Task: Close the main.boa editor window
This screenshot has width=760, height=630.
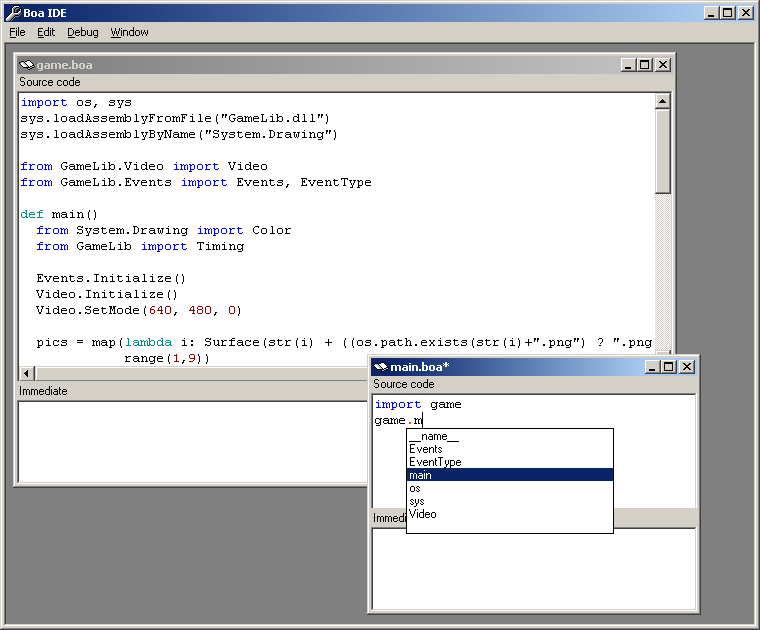Action: 687,367
